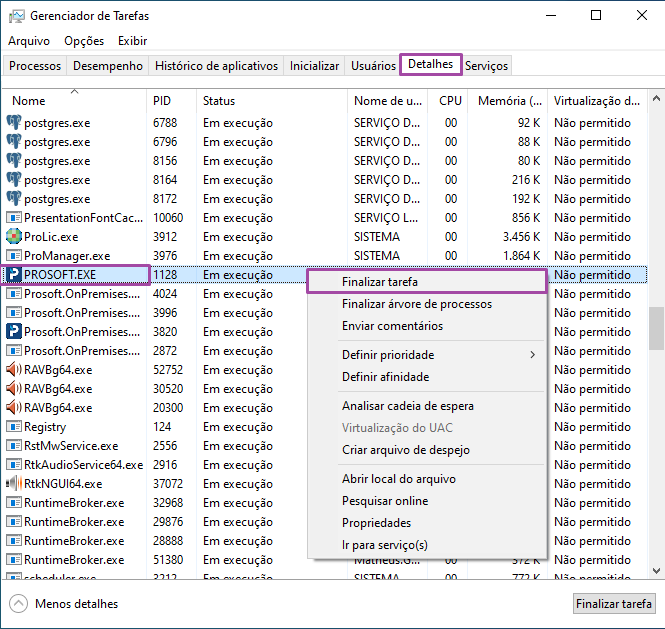The width and height of the screenshot is (665, 629).
Task: Click RuntimeBroker.exe icon for PID 29876
Action: (x=14, y=522)
